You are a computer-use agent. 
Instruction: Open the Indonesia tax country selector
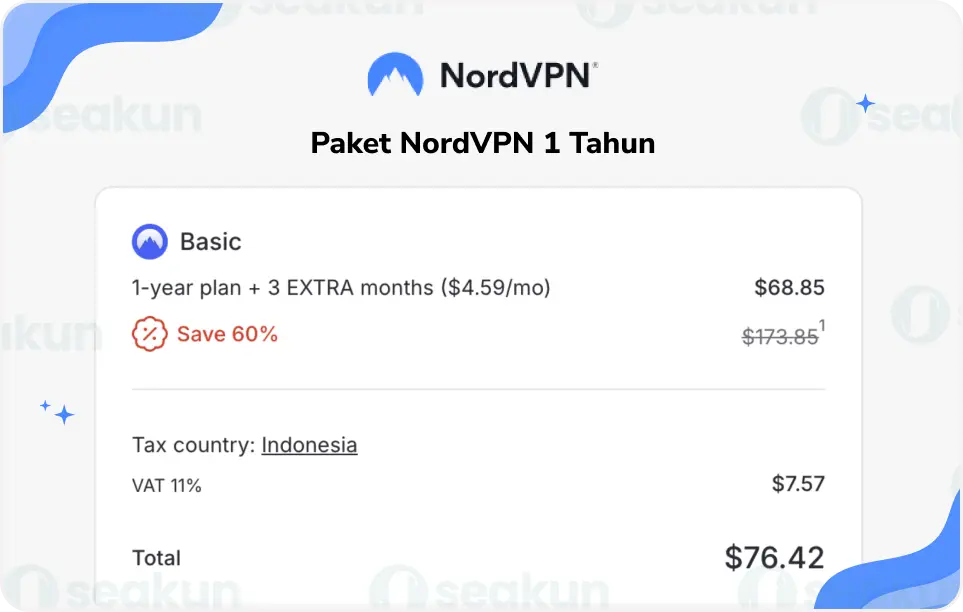tap(309, 445)
